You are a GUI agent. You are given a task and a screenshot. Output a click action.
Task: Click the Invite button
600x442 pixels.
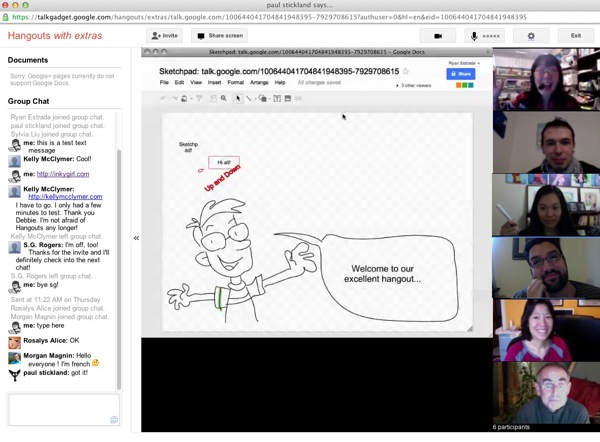pos(165,36)
